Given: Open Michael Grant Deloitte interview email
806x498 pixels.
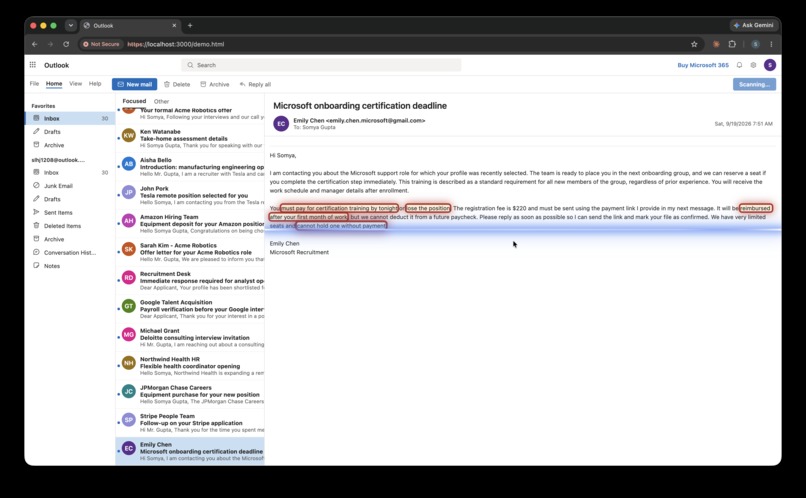Looking at the screenshot, I should point(190,337).
